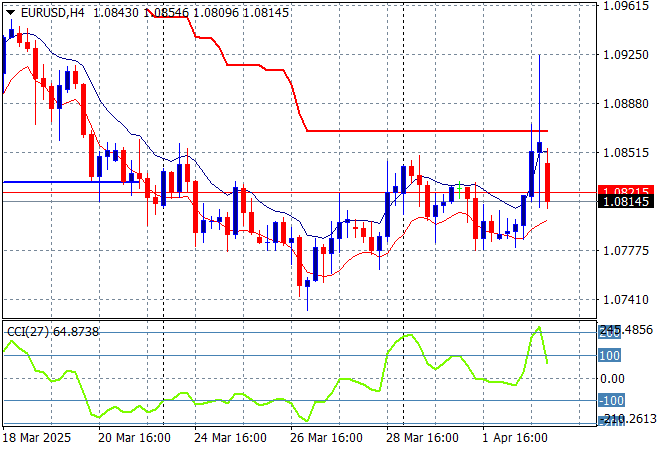Click the blue -100 CCI level tag
The image size is (660, 450).
612,401
